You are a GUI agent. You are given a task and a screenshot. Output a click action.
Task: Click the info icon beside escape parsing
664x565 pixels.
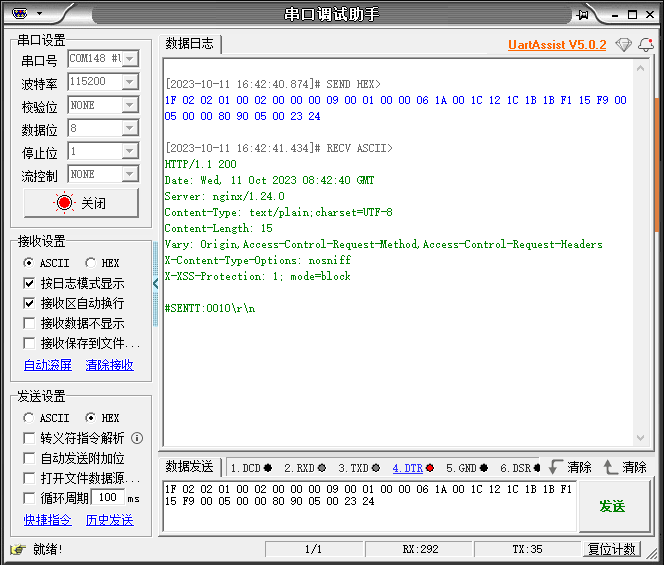click(137, 438)
